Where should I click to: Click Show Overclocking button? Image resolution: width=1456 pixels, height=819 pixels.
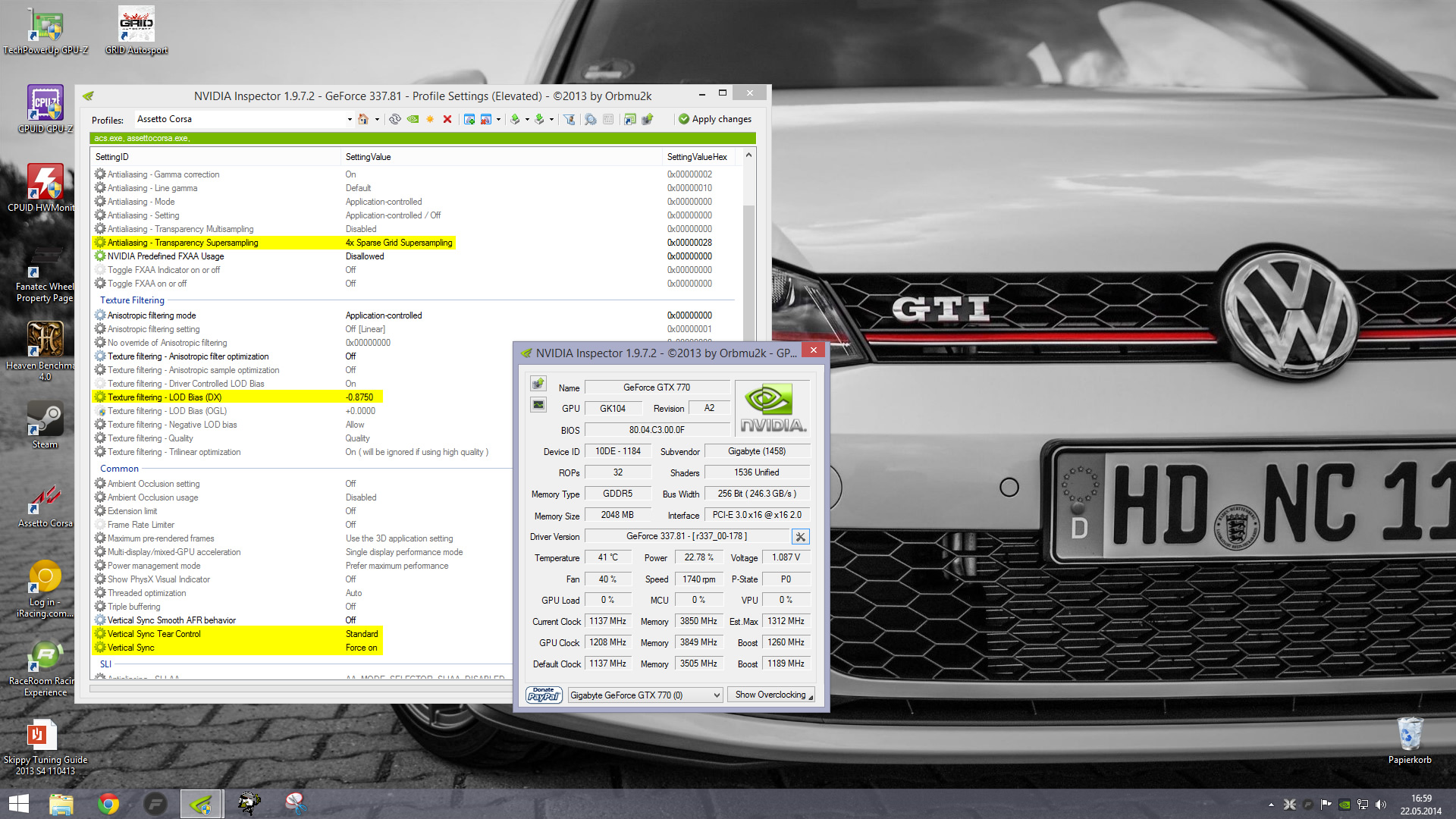coord(770,695)
